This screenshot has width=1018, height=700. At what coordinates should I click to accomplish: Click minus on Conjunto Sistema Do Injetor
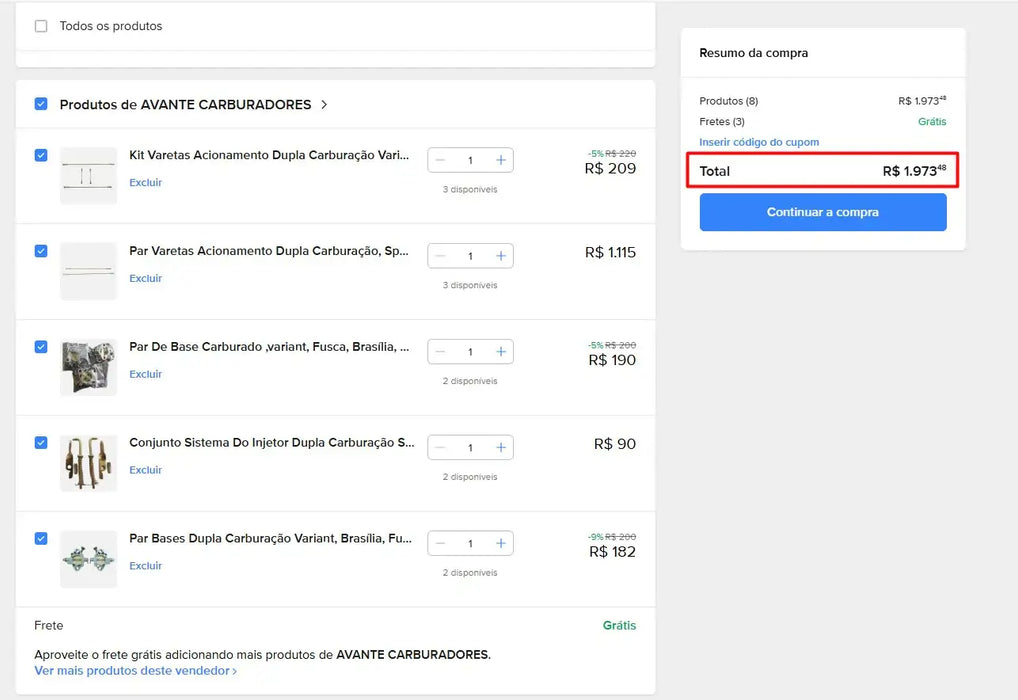coord(440,448)
